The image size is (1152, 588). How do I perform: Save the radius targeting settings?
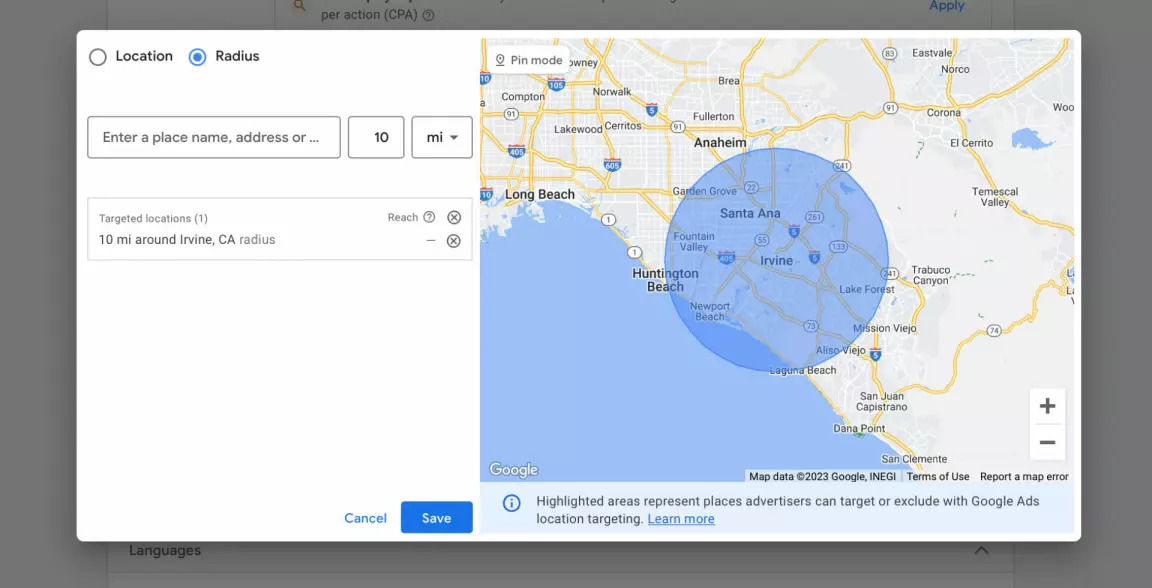(x=437, y=518)
